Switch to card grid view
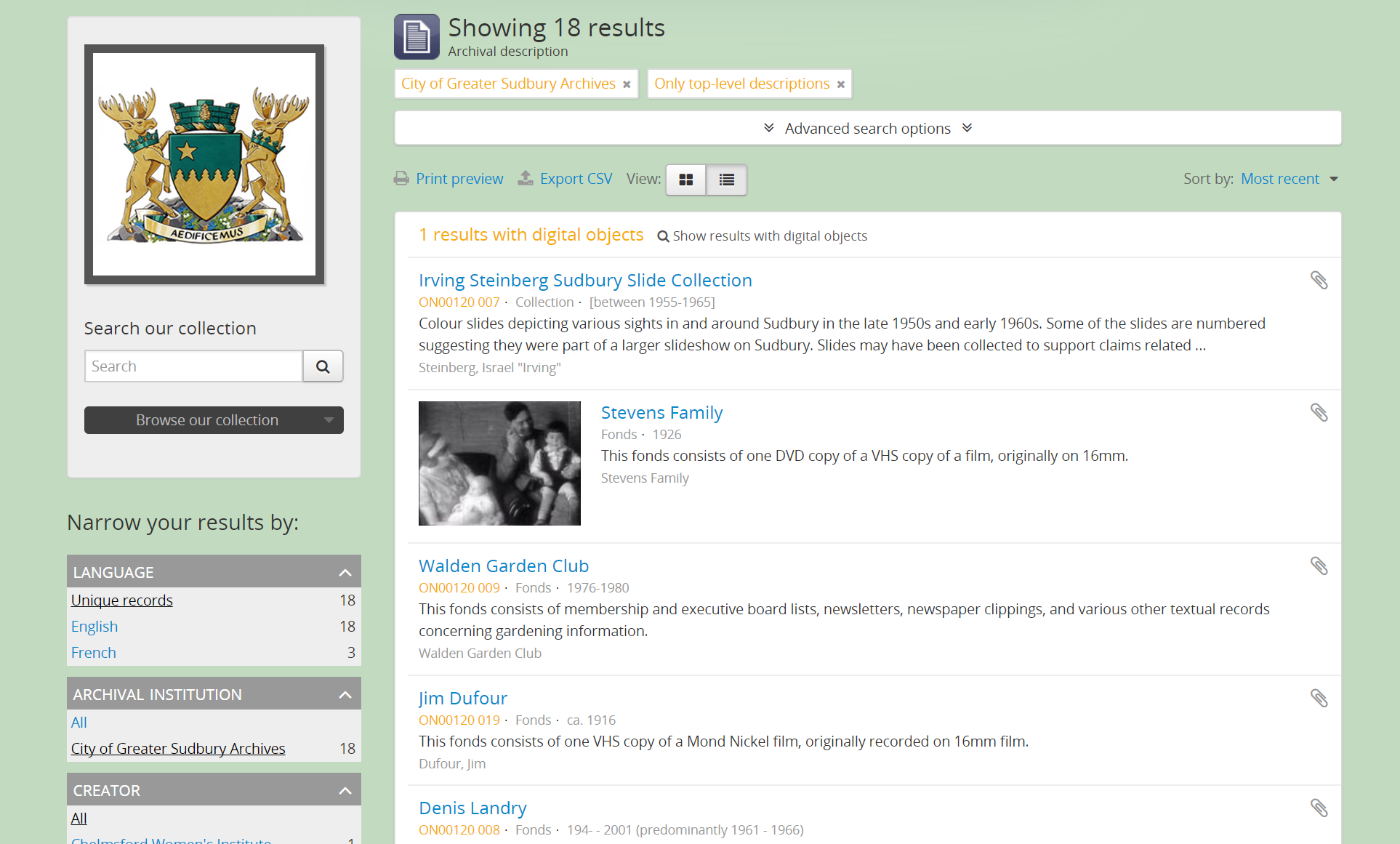Image resolution: width=1400 pixels, height=844 pixels. coord(685,180)
